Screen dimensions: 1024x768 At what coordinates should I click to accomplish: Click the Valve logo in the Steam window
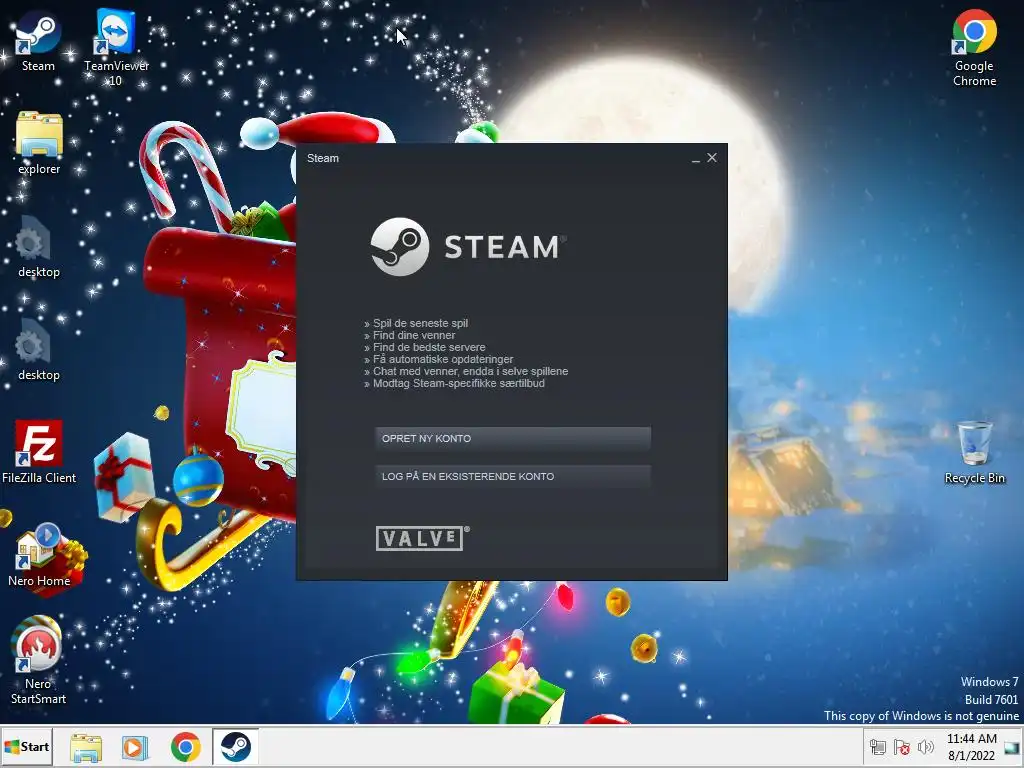pos(422,538)
